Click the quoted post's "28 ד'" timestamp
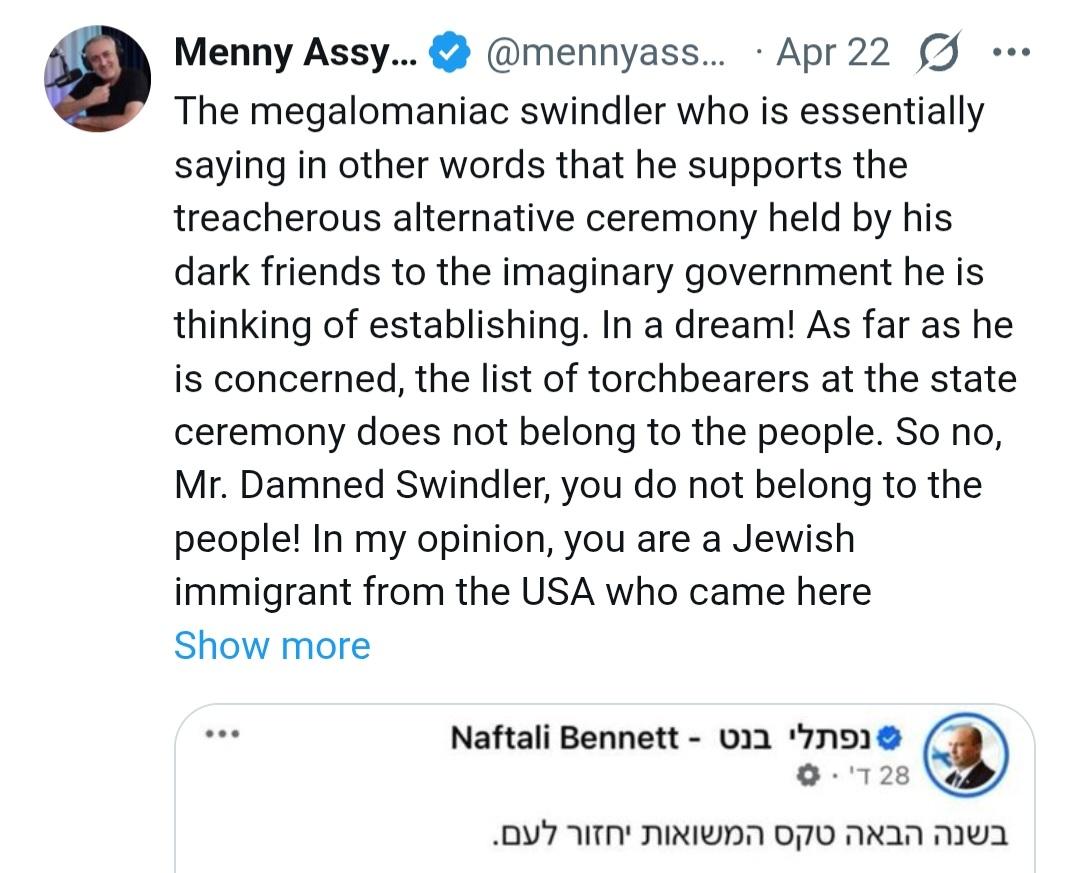 pyautogui.click(x=876, y=775)
